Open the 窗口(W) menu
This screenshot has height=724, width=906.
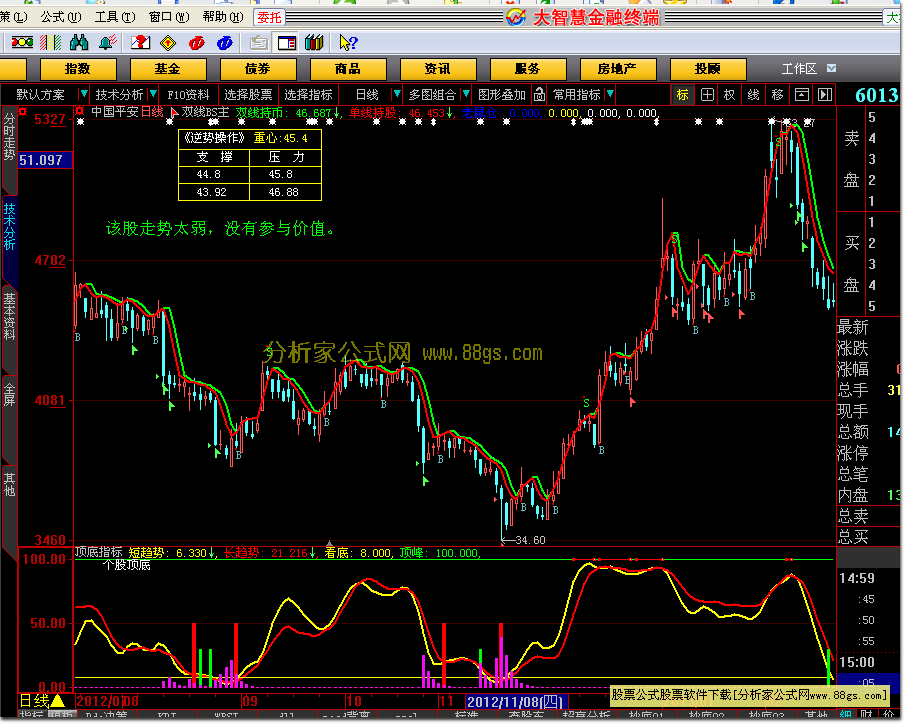coord(169,17)
